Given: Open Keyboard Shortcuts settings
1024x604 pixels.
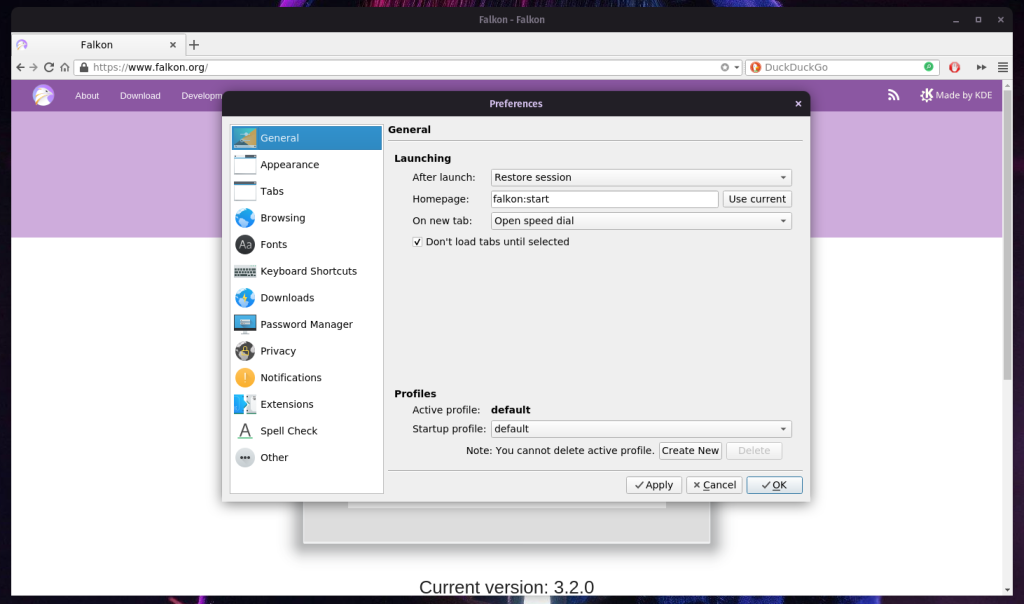Looking at the screenshot, I should point(307,271).
